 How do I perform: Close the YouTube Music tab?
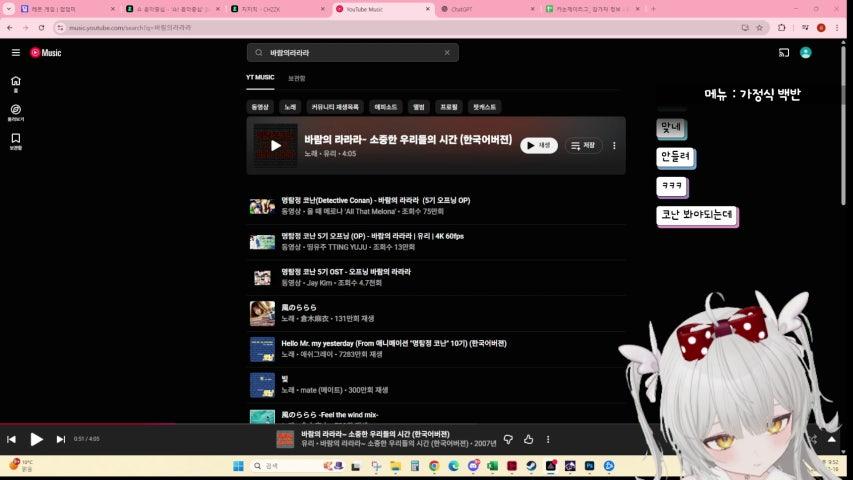point(428,9)
